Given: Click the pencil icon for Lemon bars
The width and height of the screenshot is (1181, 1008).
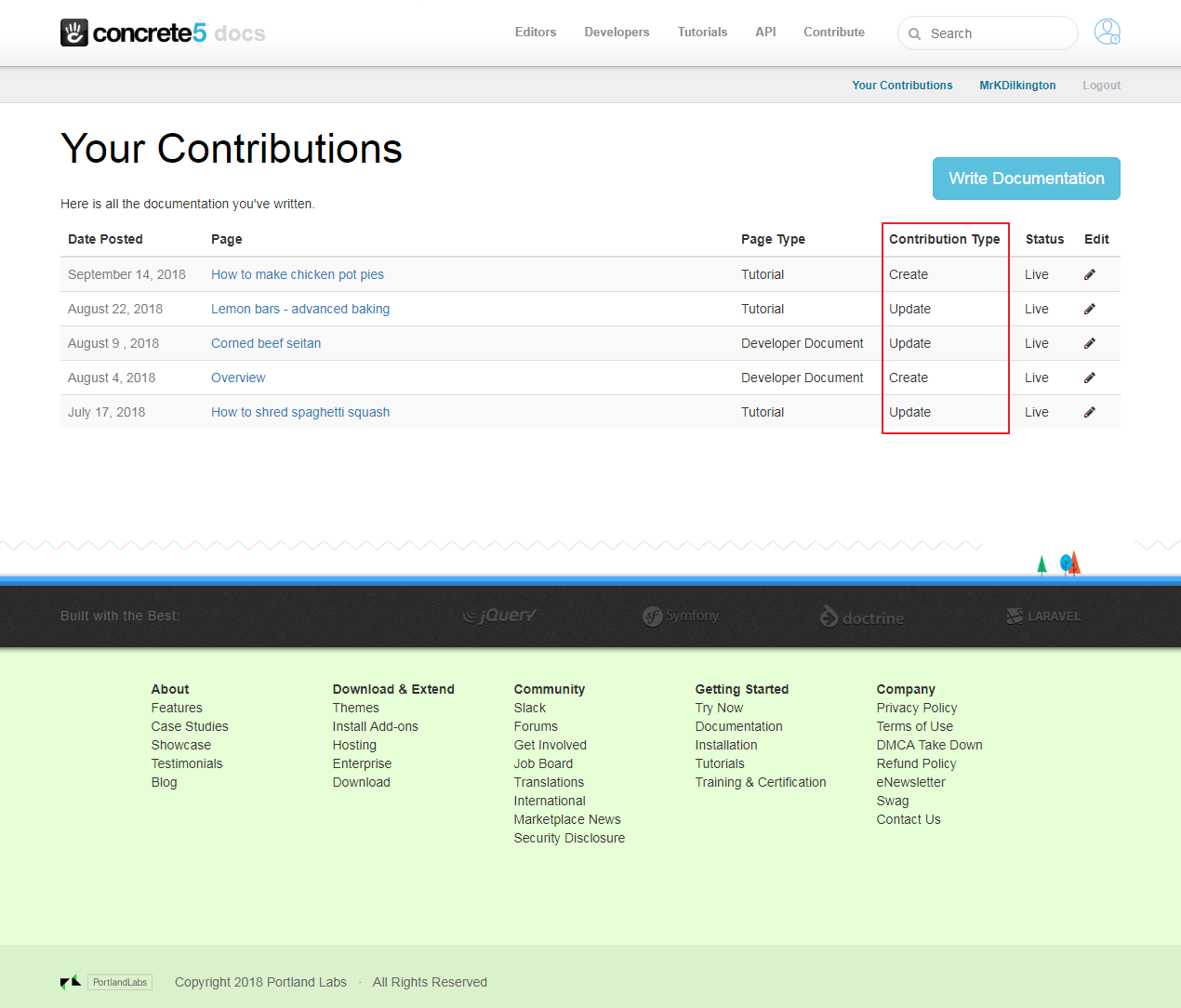Looking at the screenshot, I should point(1089,308).
